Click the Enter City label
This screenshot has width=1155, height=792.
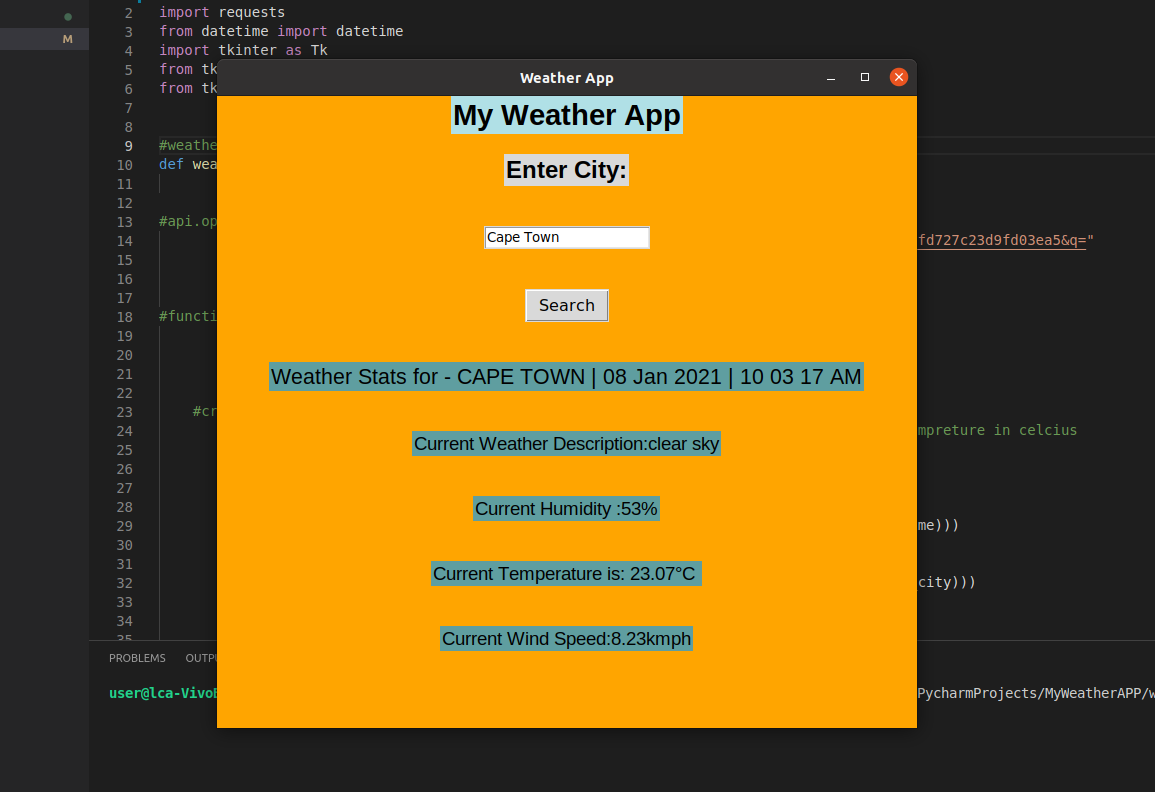(566, 170)
